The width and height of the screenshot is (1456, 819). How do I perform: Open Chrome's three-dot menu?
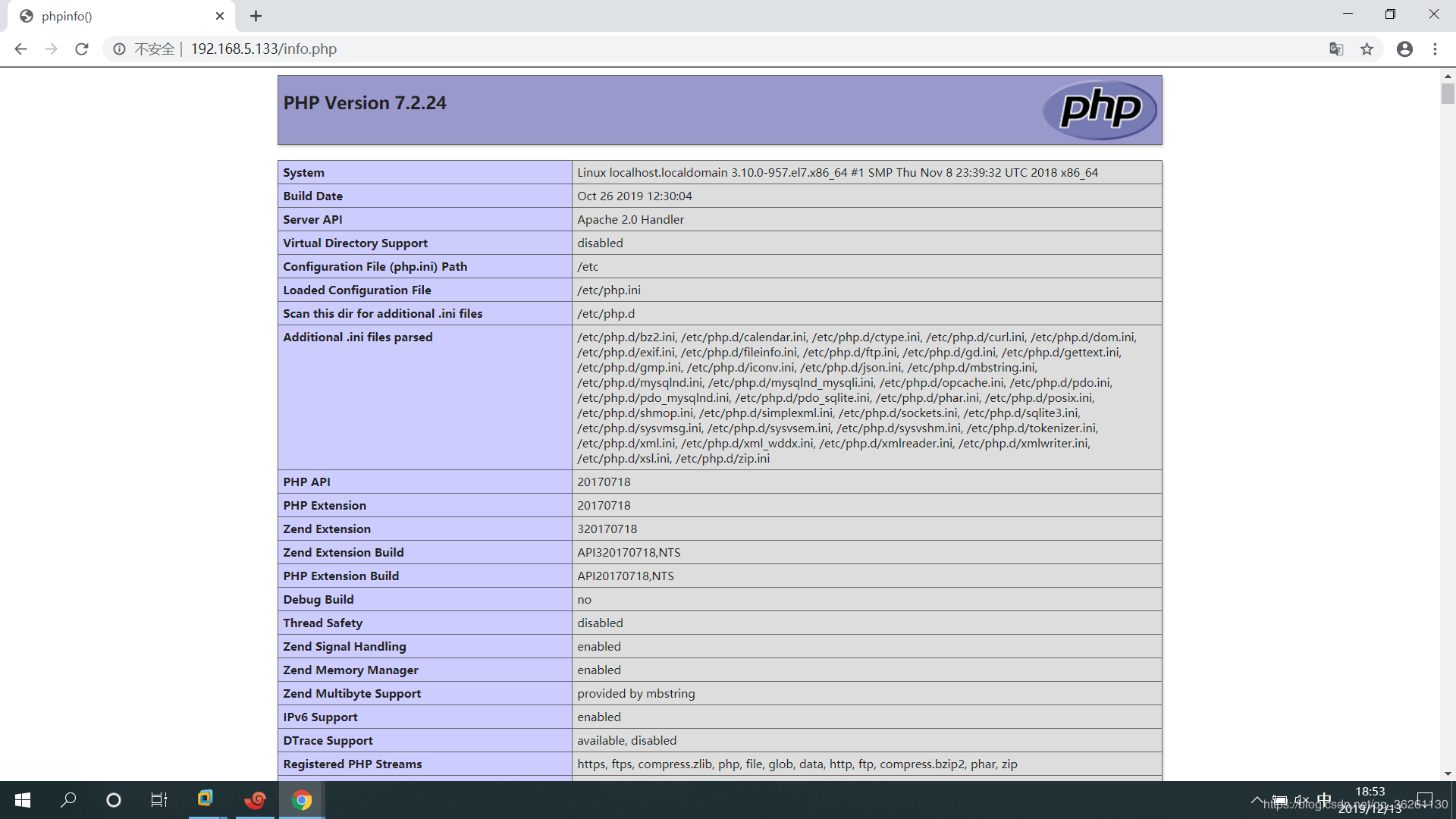pos(1435,49)
